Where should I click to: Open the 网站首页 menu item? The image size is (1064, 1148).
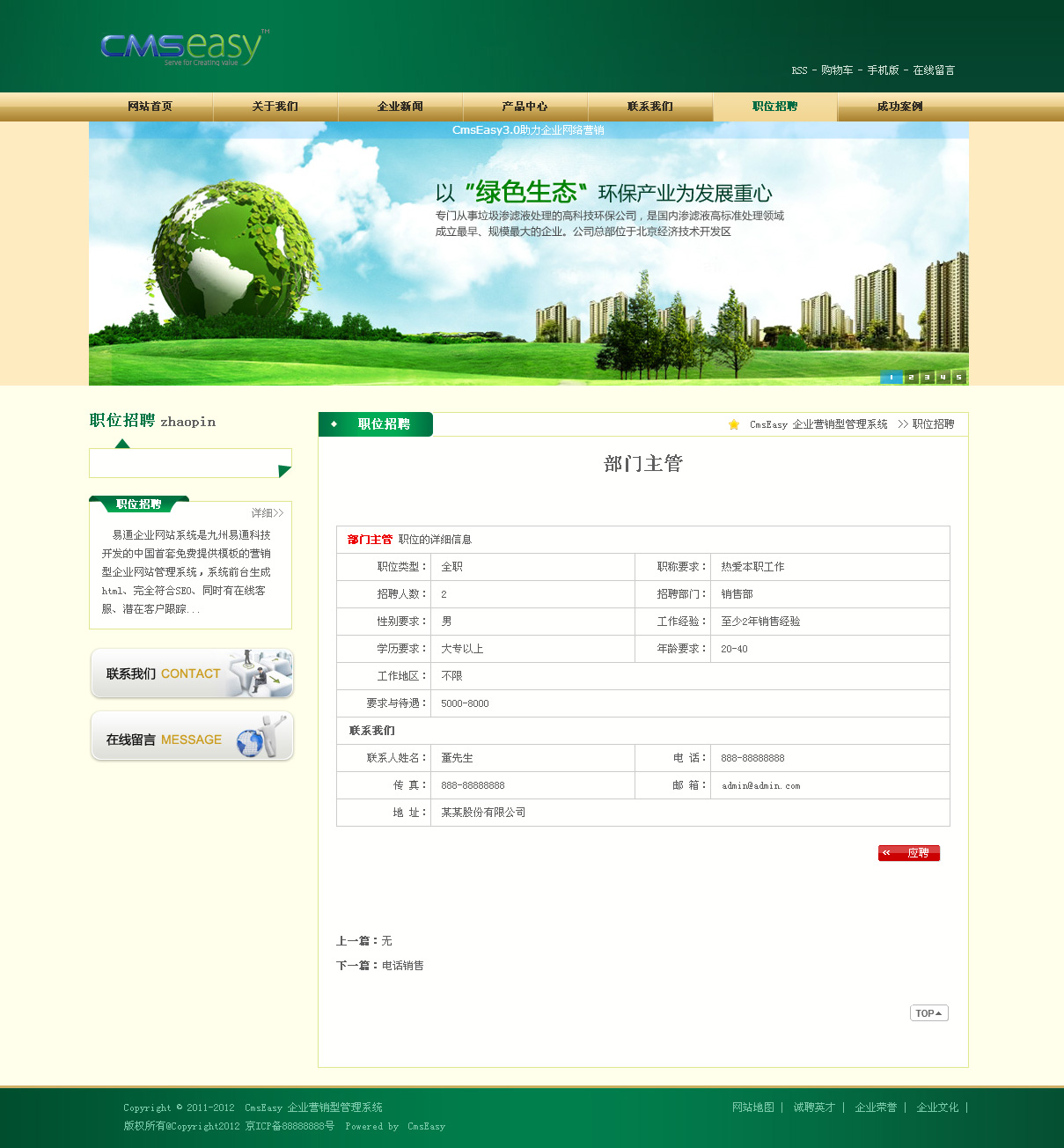point(150,107)
